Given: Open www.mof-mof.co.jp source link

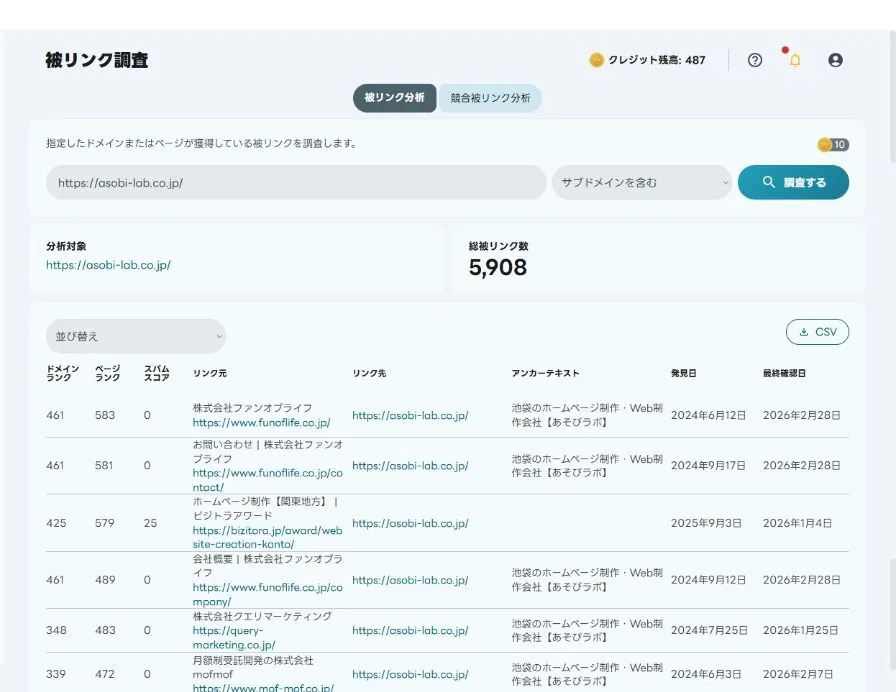Looking at the screenshot, I should coord(263,687).
